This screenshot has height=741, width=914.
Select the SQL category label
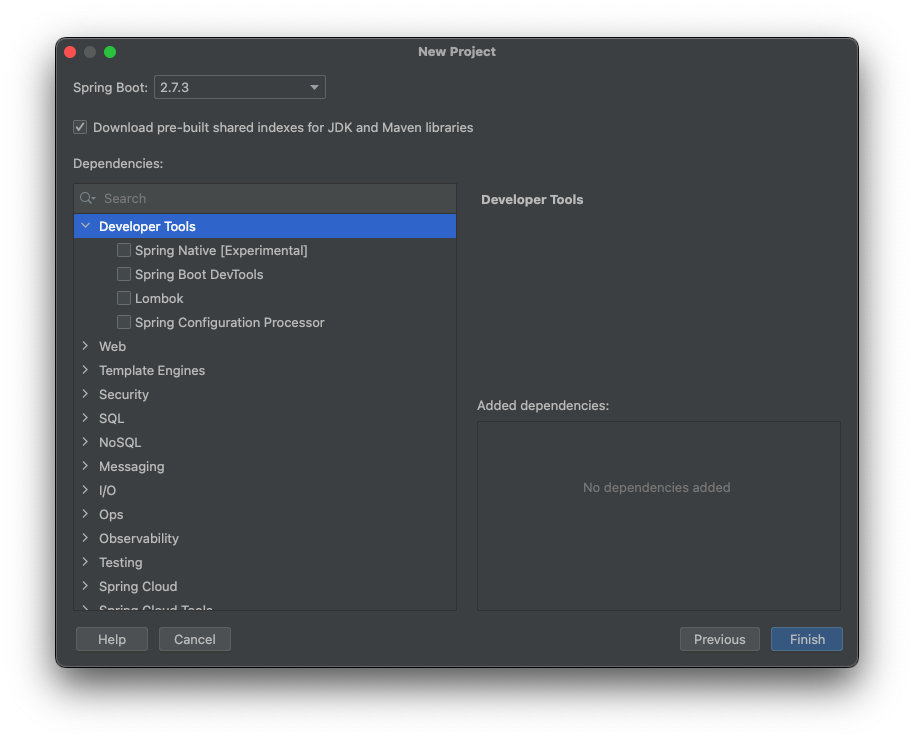coord(111,419)
